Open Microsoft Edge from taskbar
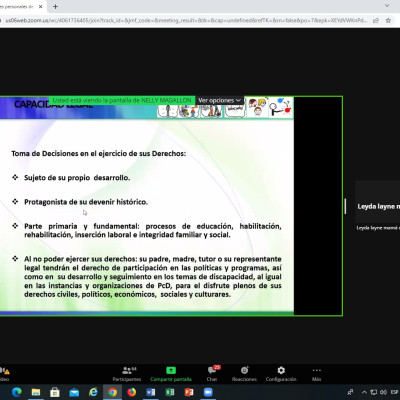 [x=17, y=392]
